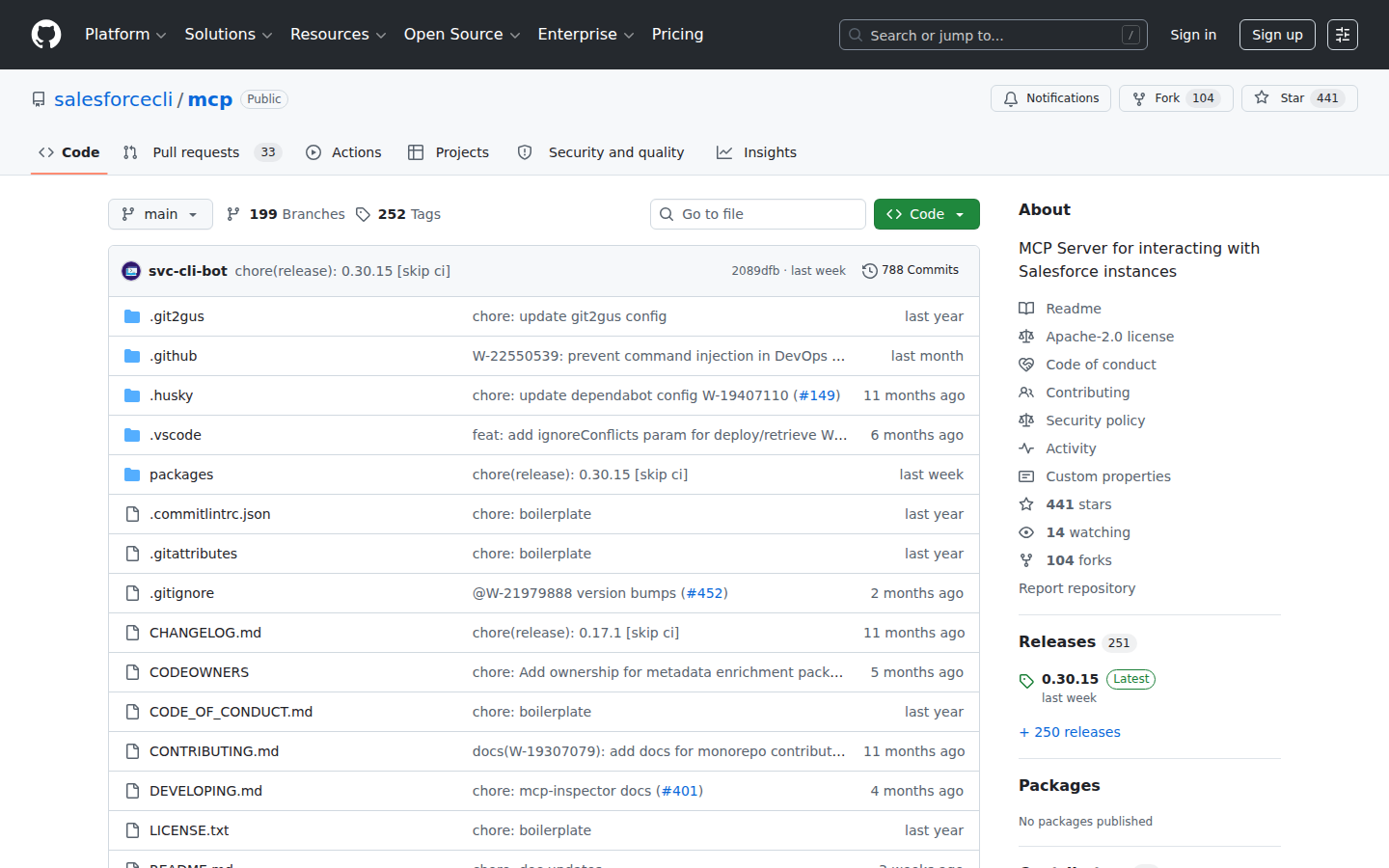This screenshot has height=868, width=1389.
Task: Click the .github folder icon
Action: click(132, 356)
